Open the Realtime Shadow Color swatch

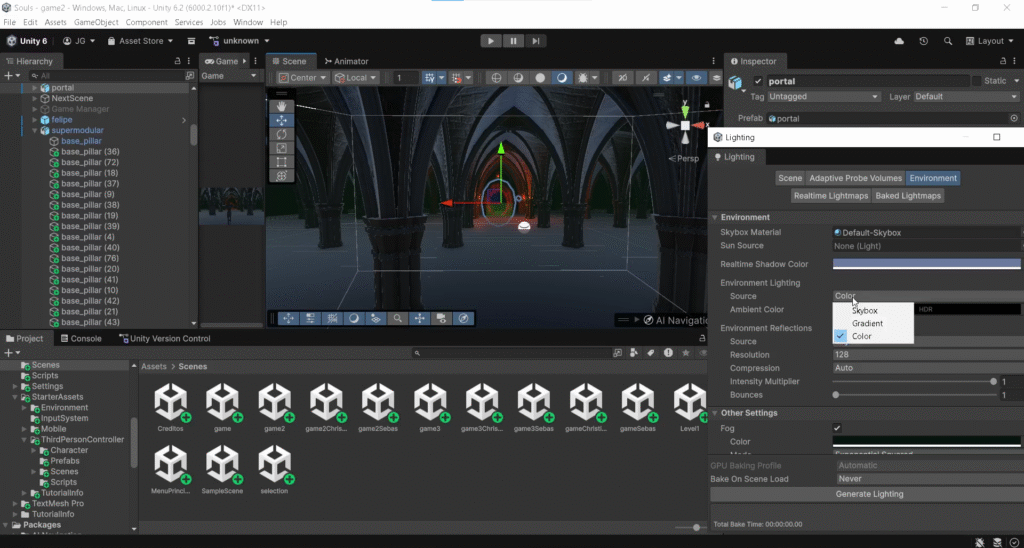(x=925, y=264)
